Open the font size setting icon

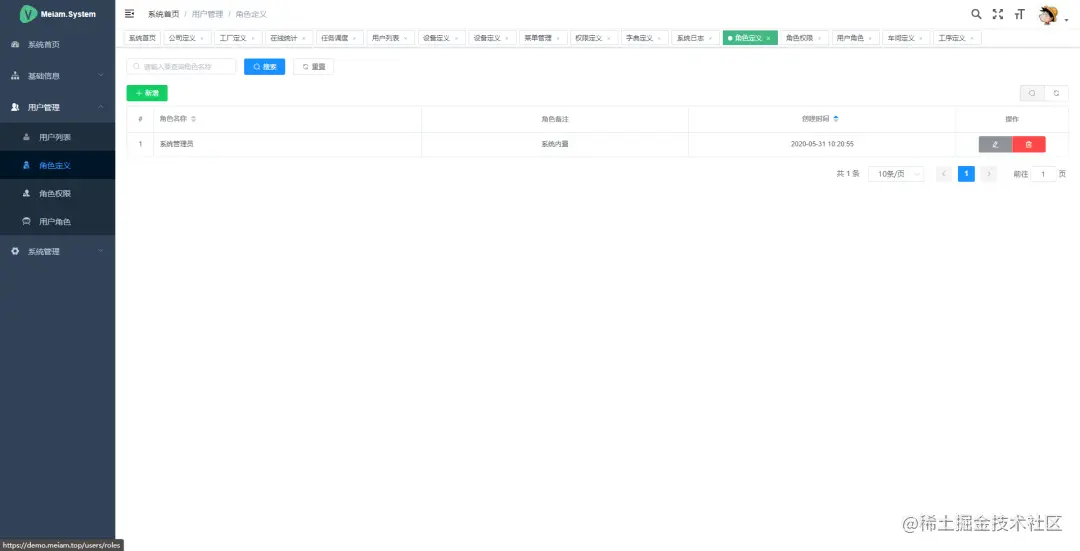pyautogui.click(x=1019, y=14)
